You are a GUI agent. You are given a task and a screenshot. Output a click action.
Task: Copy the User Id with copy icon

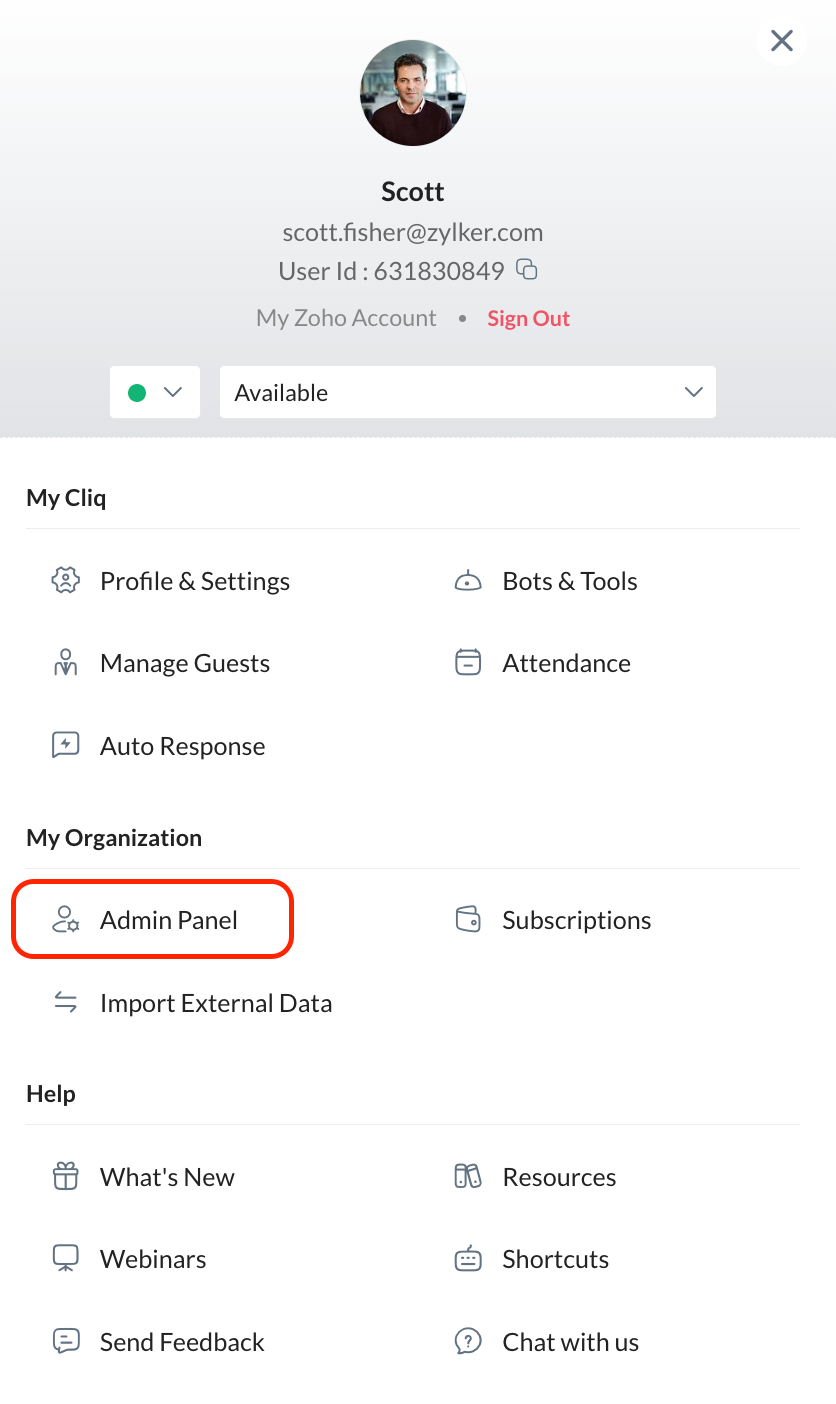coord(527,269)
